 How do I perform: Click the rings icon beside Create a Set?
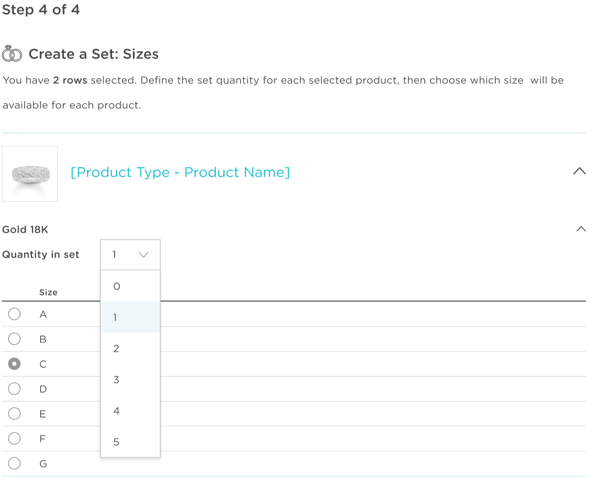(x=12, y=54)
